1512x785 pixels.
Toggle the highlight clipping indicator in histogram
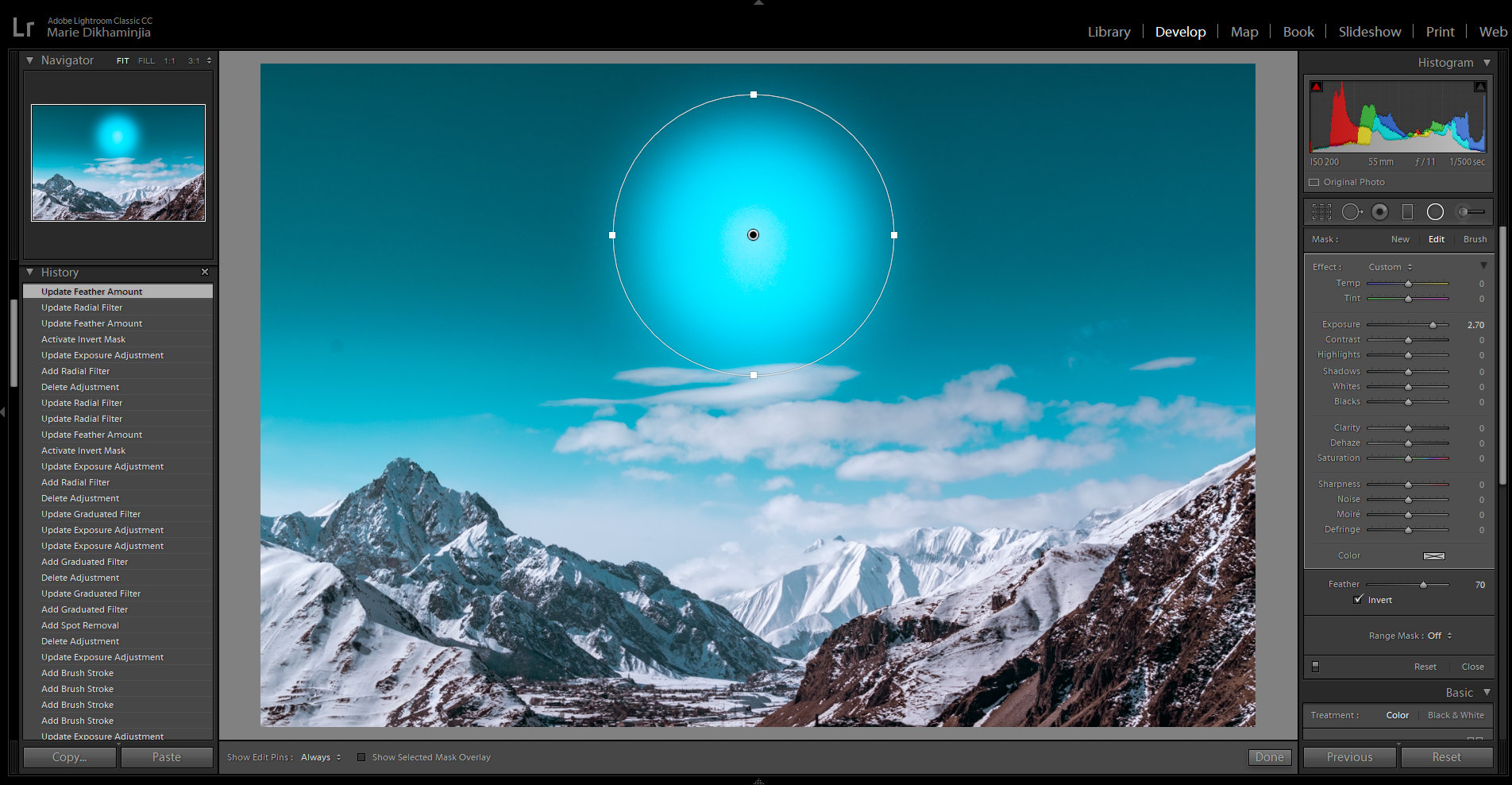point(1480,87)
